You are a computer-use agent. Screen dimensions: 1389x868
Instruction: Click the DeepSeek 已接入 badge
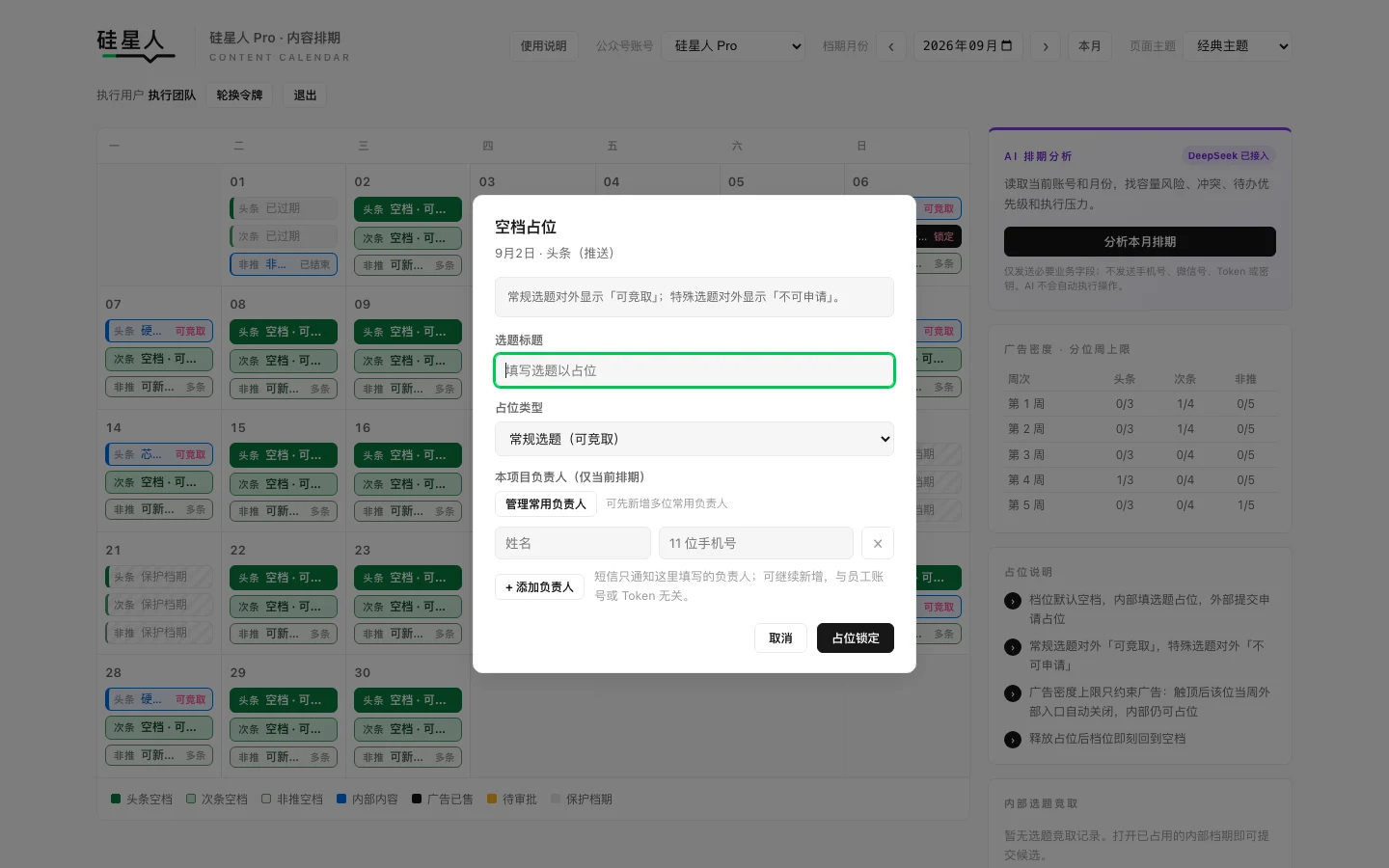(1228, 155)
